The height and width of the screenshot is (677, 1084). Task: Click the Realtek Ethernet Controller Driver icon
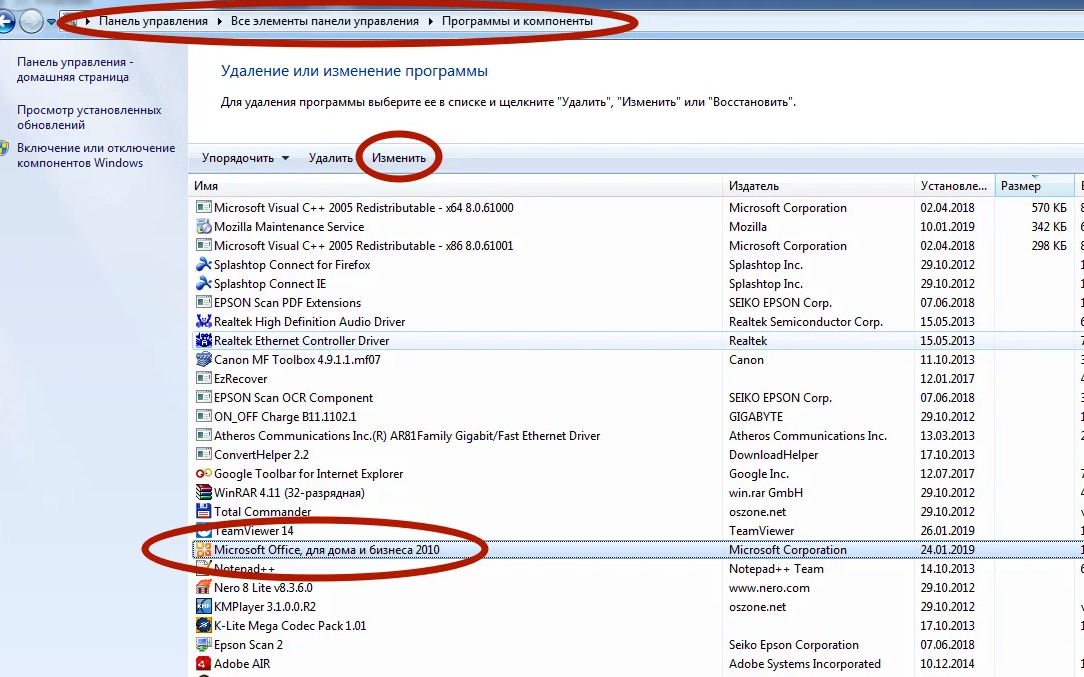(x=203, y=340)
